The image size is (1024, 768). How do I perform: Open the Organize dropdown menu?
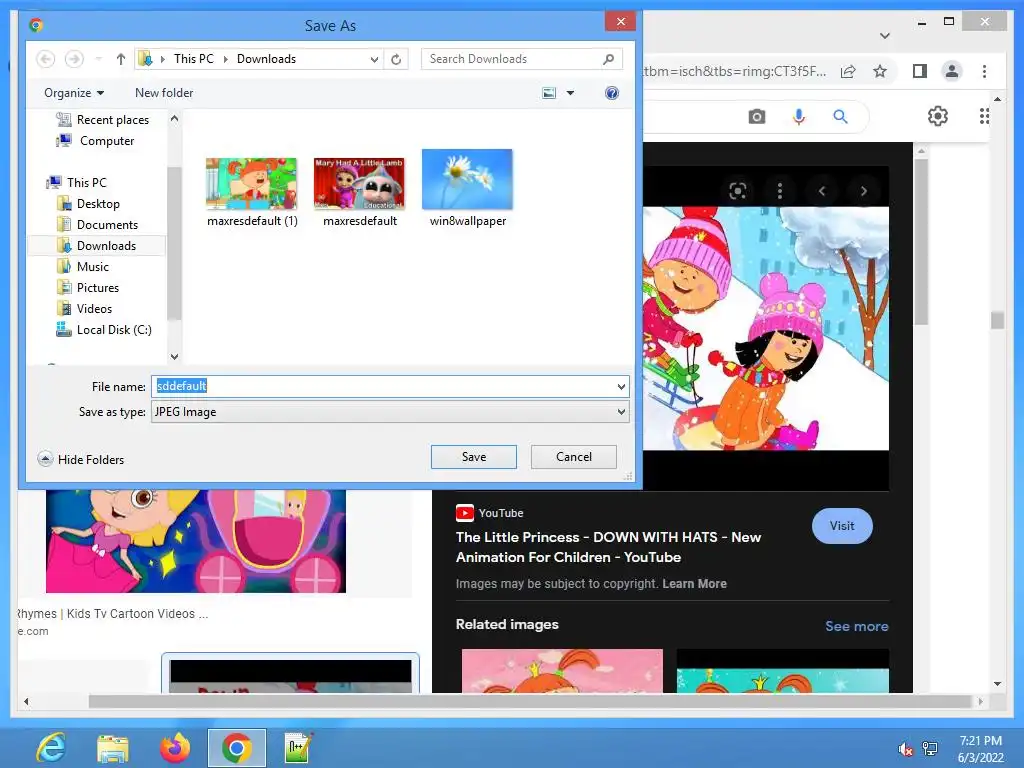[x=74, y=93]
